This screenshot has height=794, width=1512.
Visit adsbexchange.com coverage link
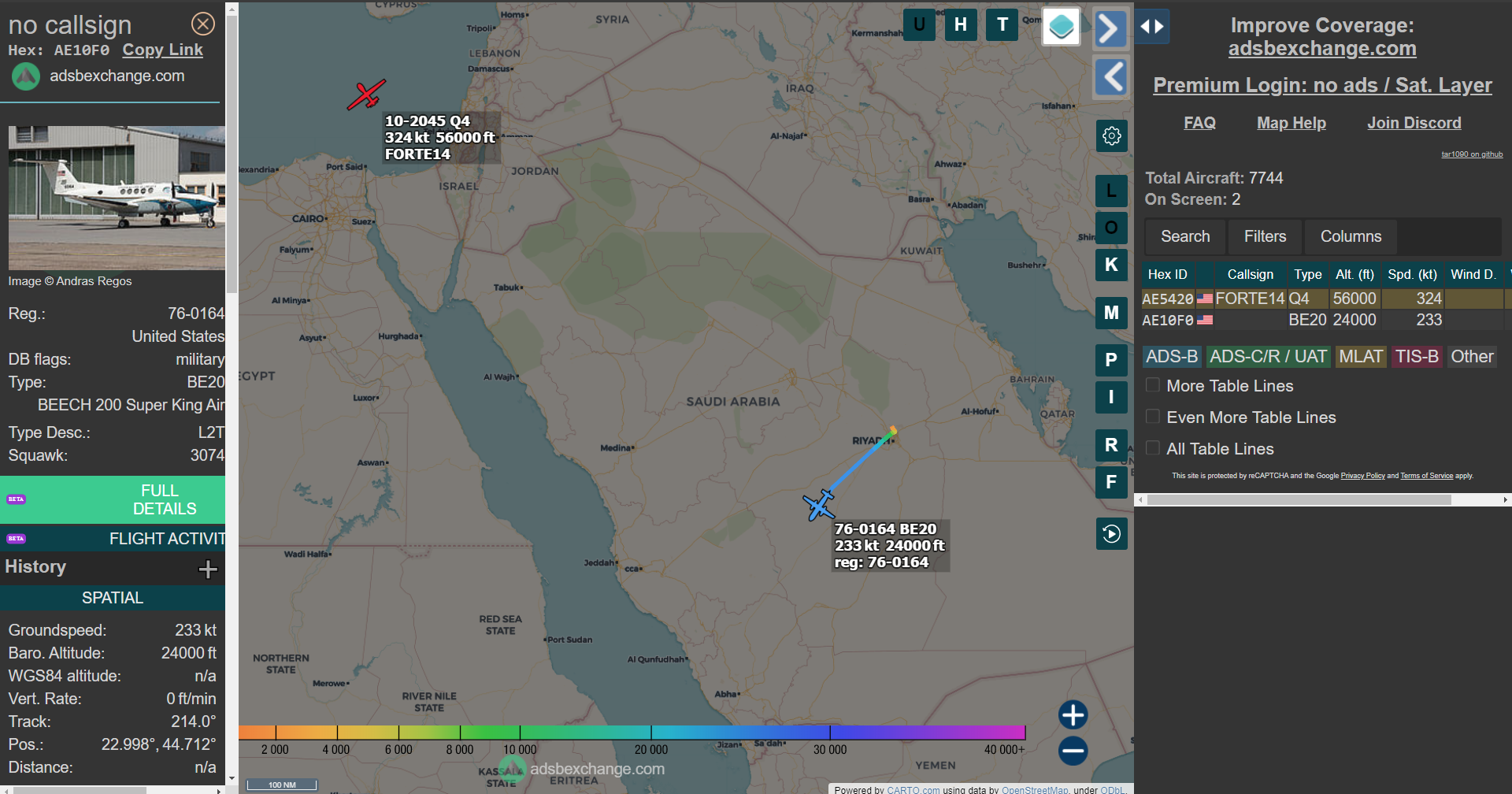tap(1322, 48)
